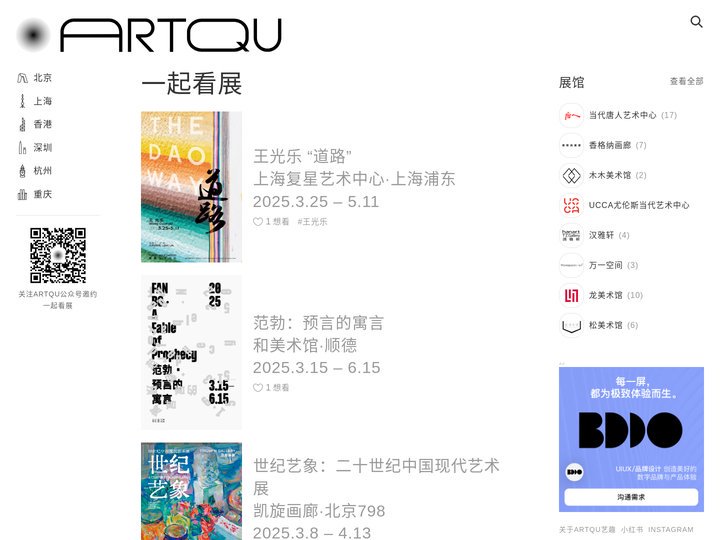
Task: Open 世纪艺象 exhibition title
Action: pyautogui.click(x=376, y=477)
